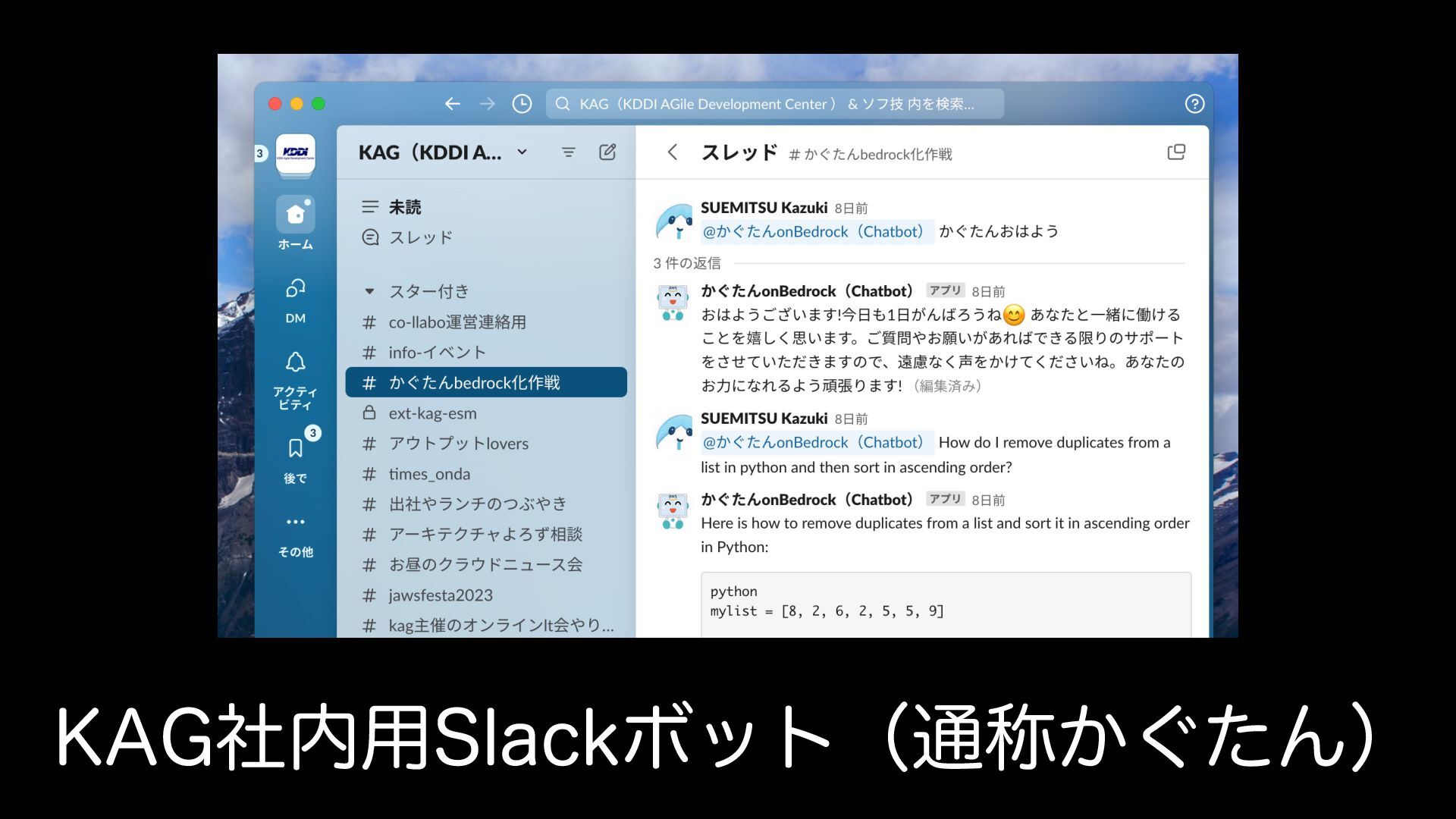The width and height of the screenshot is (1456, 819).
Task: Open channel co-llabo運営連絡用
Action: point(486,322)
